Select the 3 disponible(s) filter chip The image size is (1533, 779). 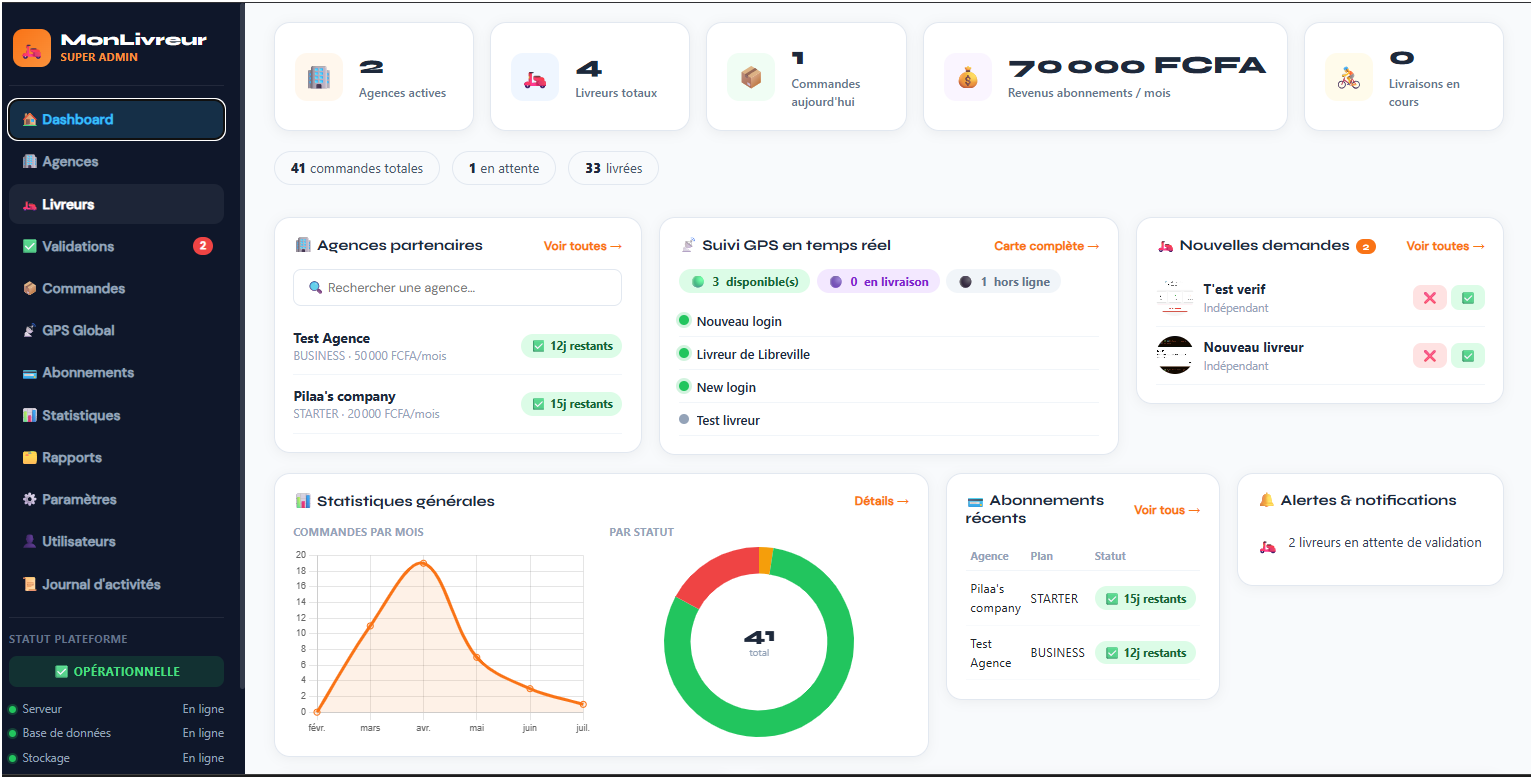(x=744, y=282)
